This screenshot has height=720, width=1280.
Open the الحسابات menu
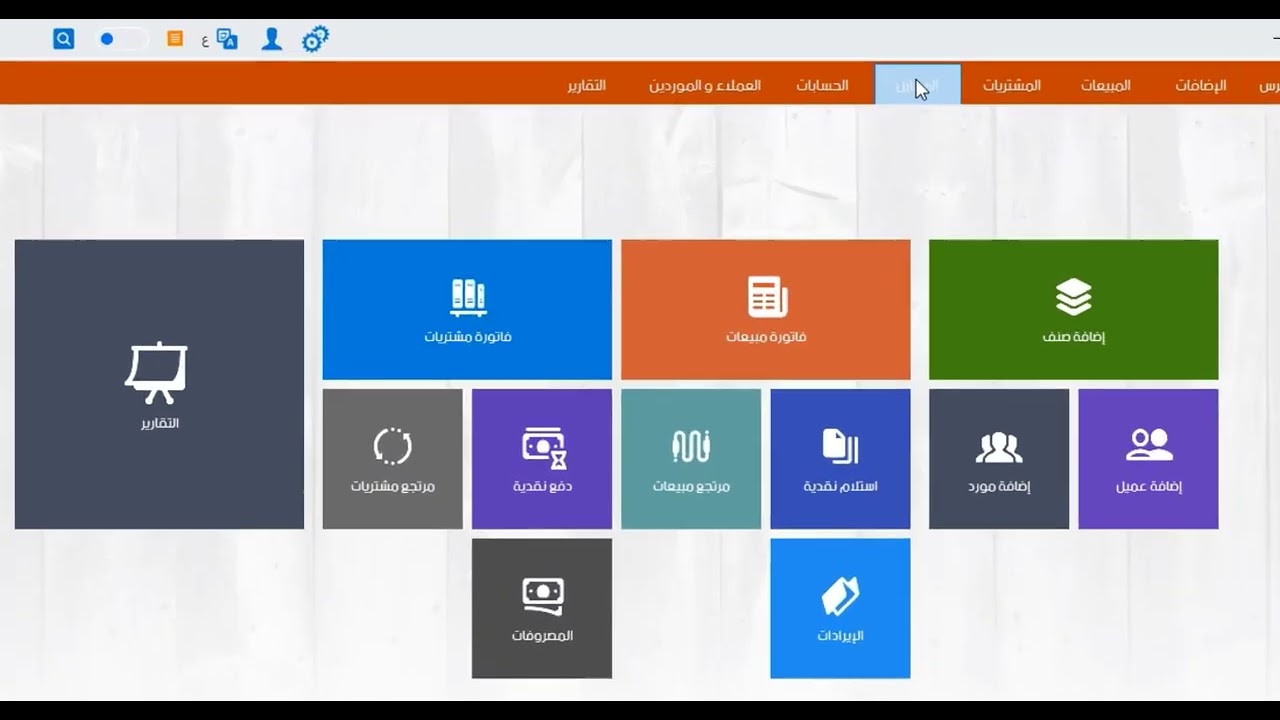(822, 85)
